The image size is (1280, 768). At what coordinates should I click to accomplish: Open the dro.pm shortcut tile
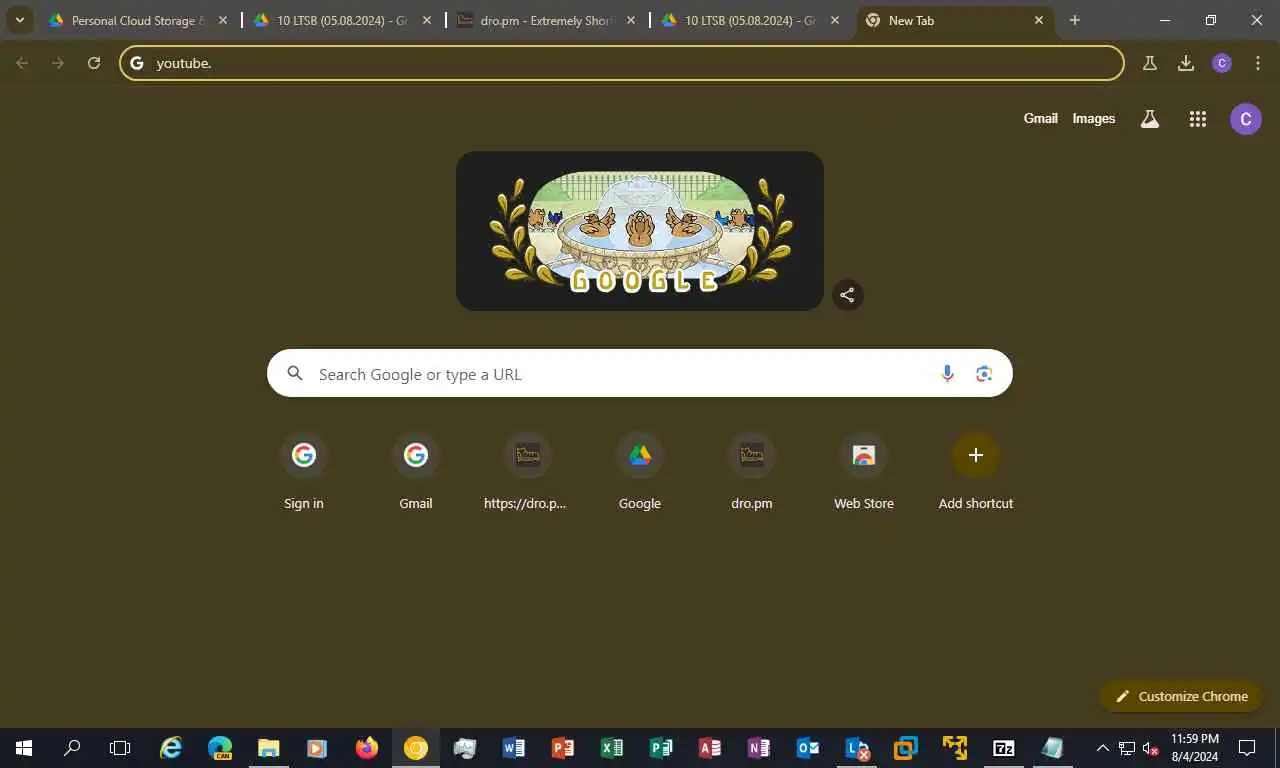point(752,472)
